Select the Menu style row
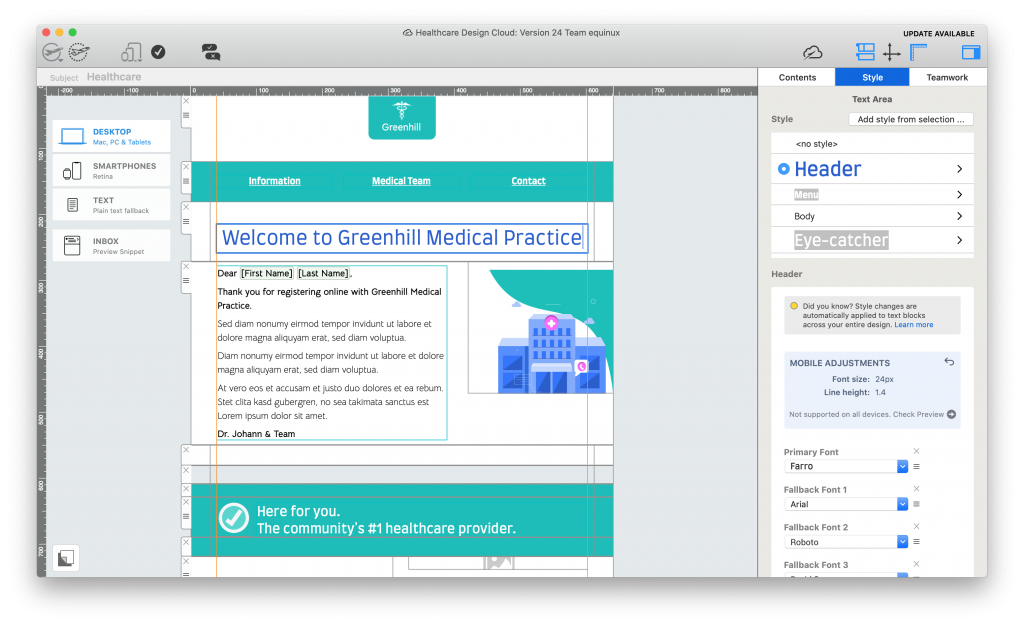 [x=872, y=195]
